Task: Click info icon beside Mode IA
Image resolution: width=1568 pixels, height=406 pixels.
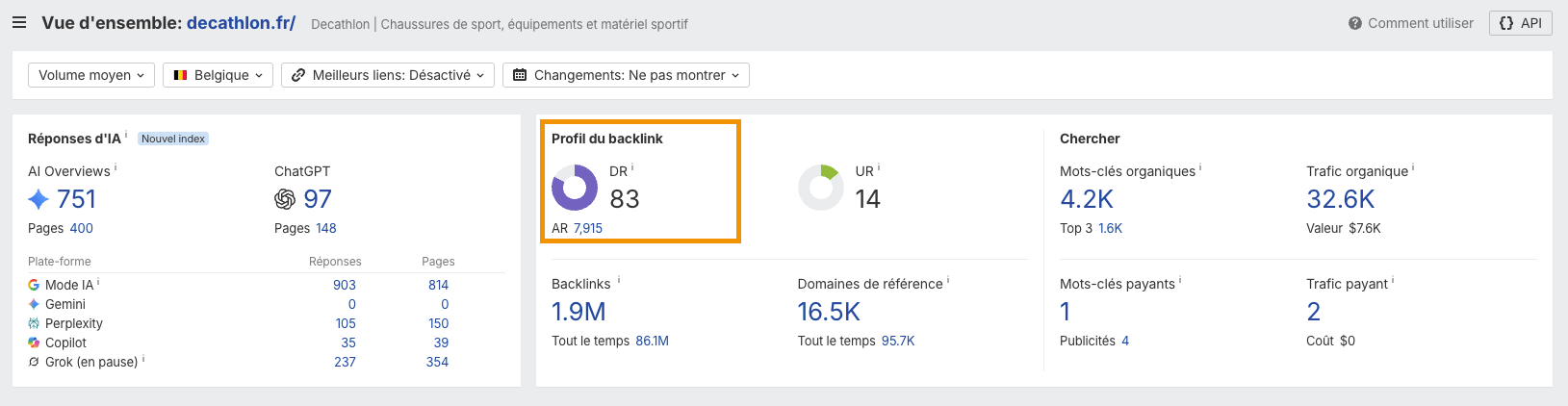Action: [x=98, y=282]
